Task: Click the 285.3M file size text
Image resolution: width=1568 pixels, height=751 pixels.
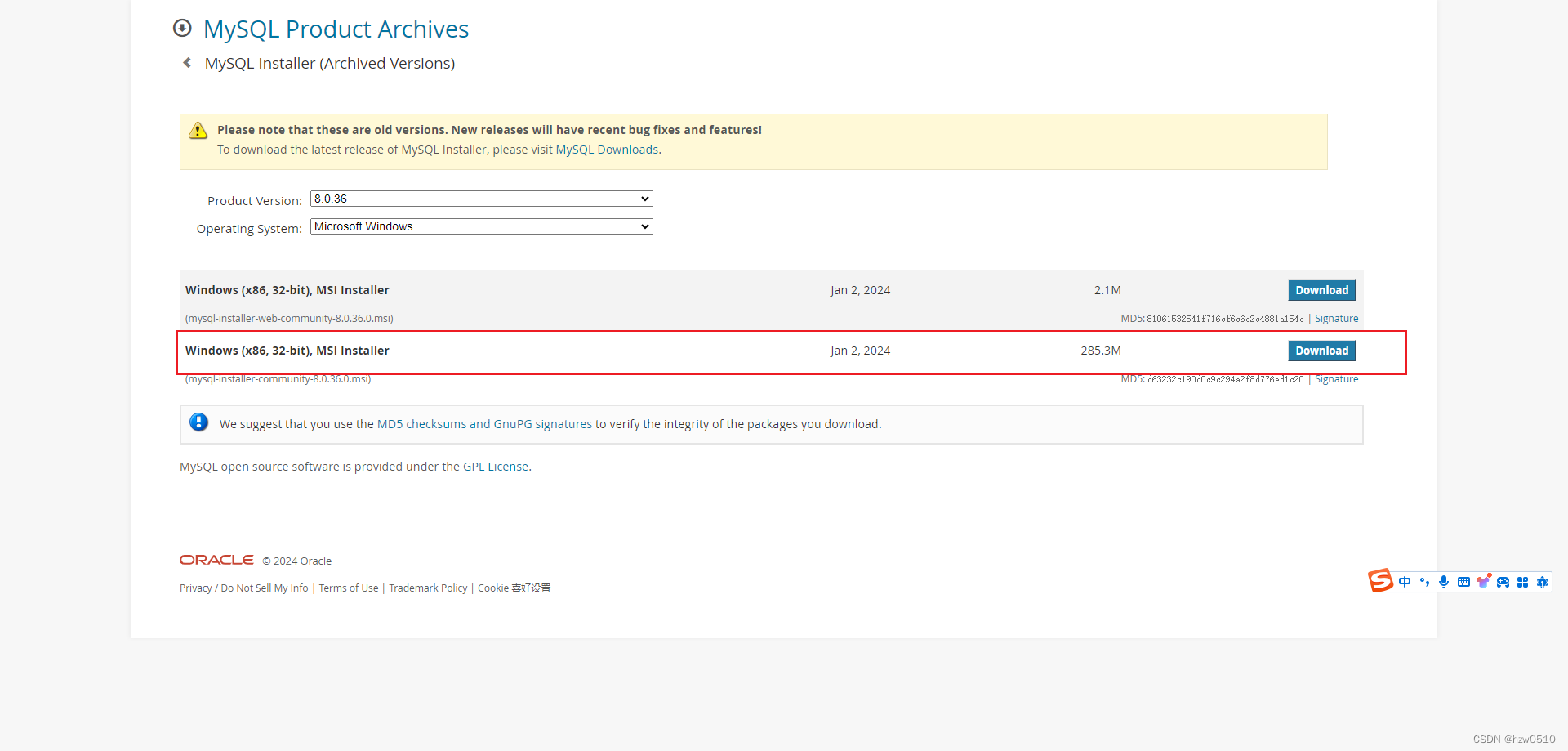Action: 1101,351
